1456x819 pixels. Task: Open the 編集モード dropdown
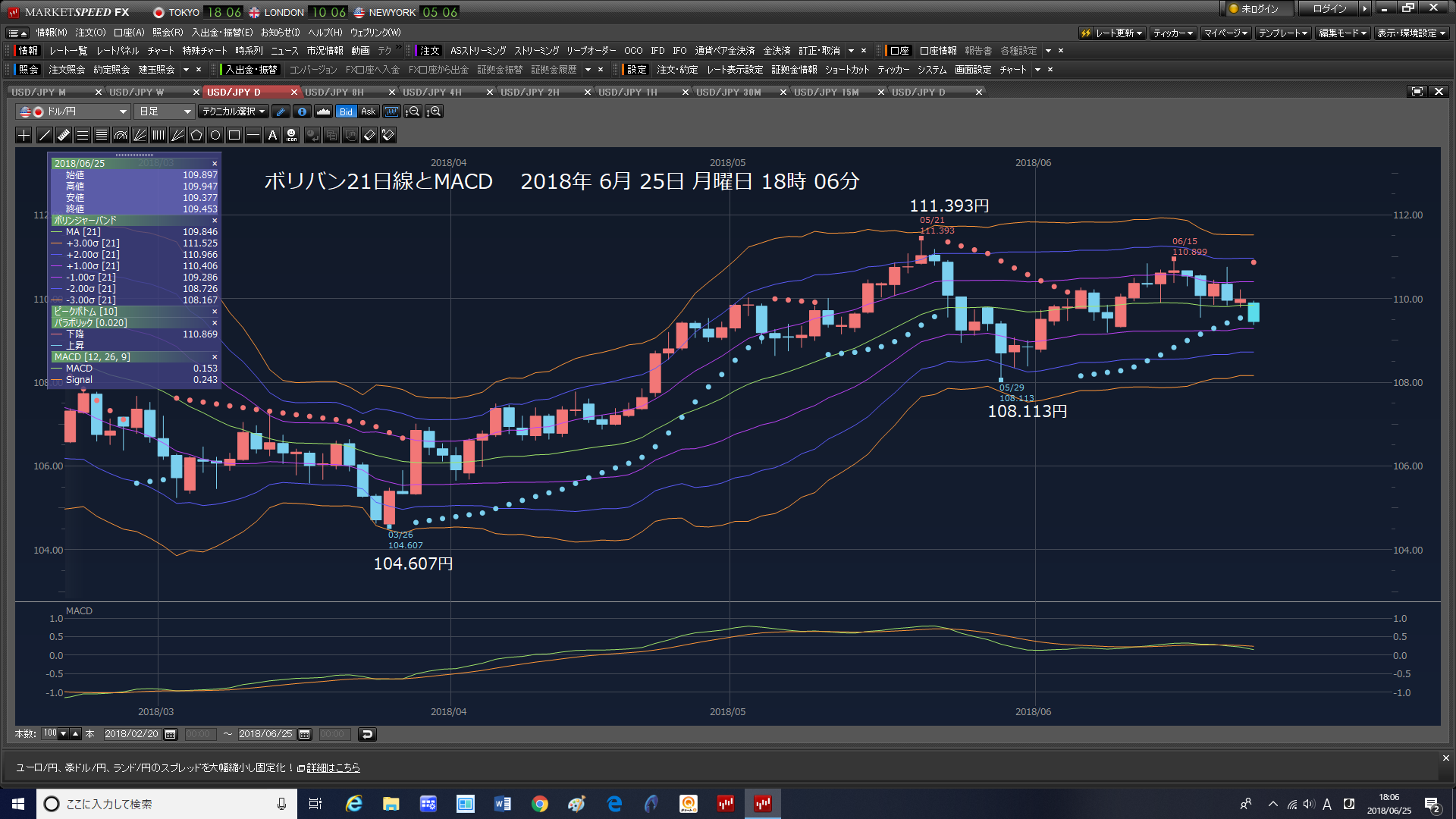click(x=1342, y=33)
